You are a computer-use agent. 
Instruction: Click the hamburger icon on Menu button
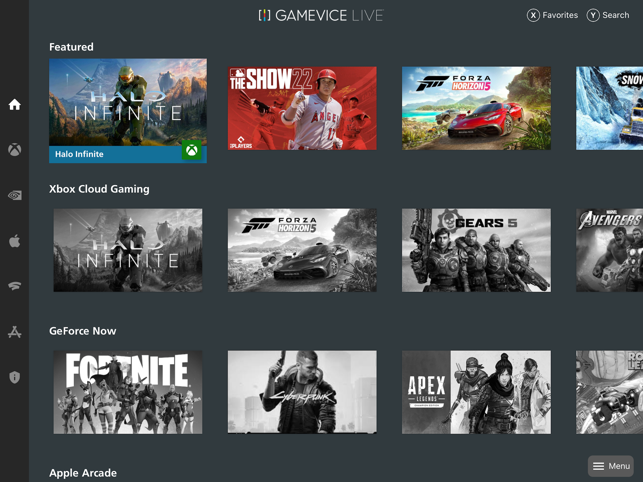(599, 466)
